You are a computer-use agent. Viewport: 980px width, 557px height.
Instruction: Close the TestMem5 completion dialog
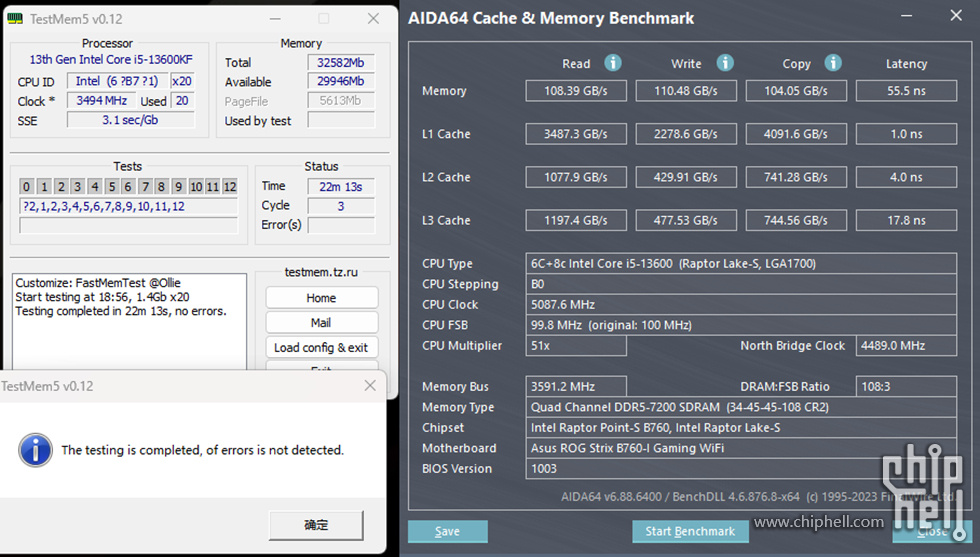pos(370,386)
